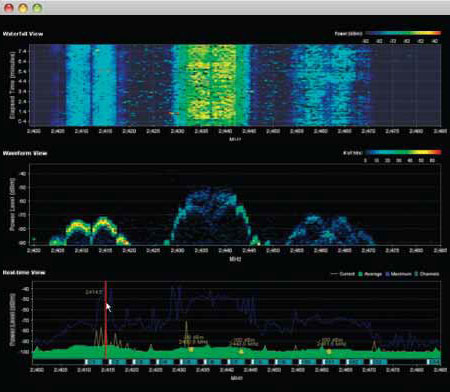Select the Wi-Fi channel 6 bar

pos(212,362)
